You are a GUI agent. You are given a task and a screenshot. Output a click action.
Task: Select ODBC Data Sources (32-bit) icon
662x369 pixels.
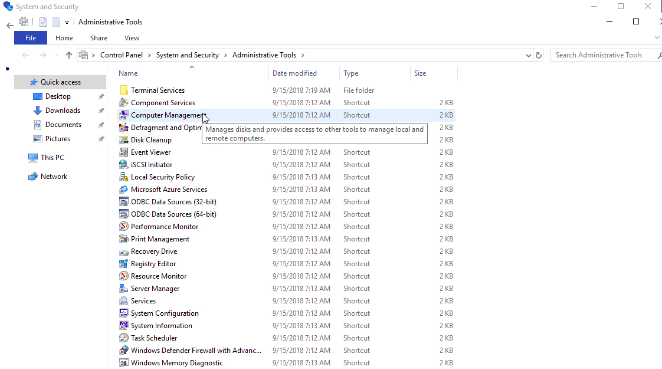(123, 201)
